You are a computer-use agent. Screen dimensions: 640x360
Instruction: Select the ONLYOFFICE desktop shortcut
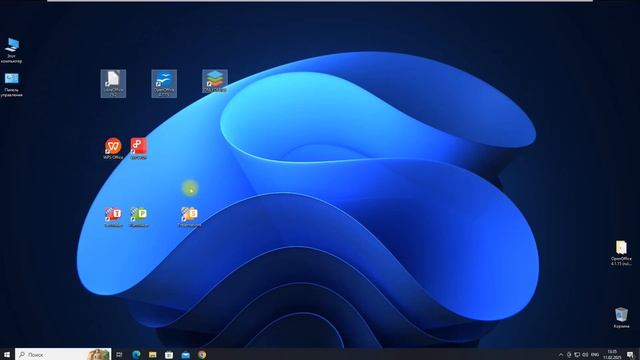(x=215, y=81)
